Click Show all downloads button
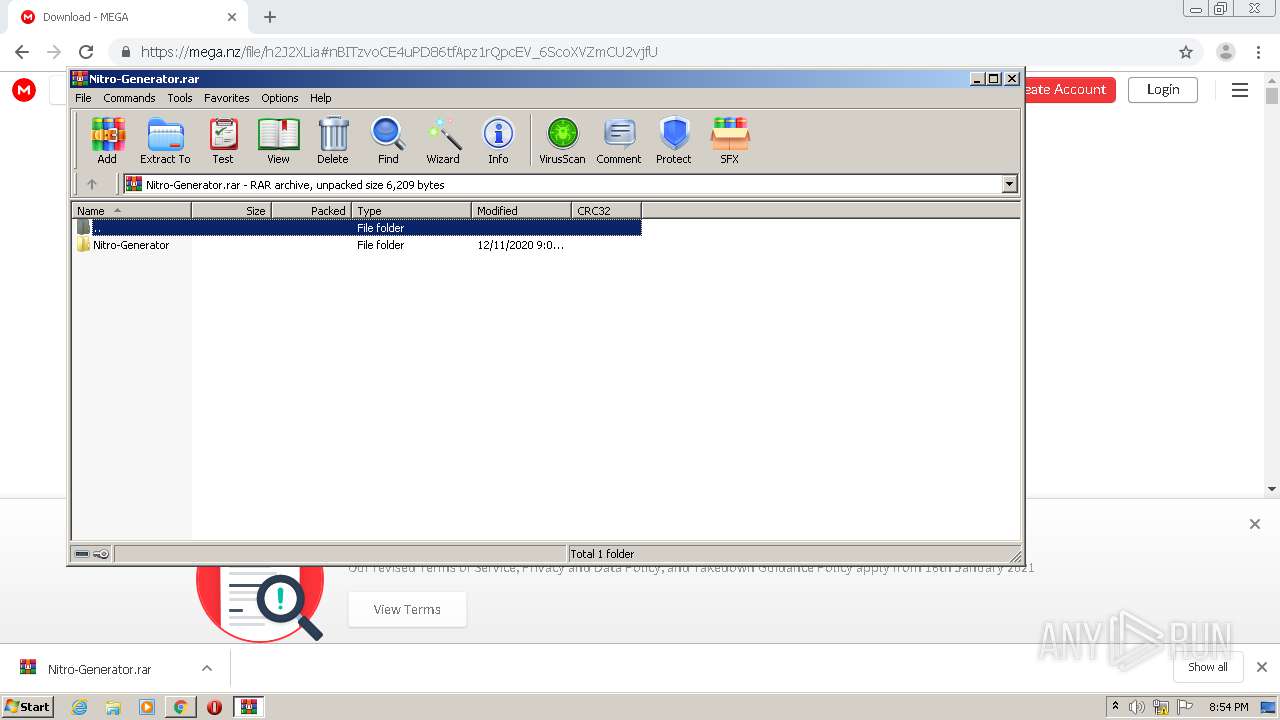This screenshot has height=720, width=1280. (1208, 667)
